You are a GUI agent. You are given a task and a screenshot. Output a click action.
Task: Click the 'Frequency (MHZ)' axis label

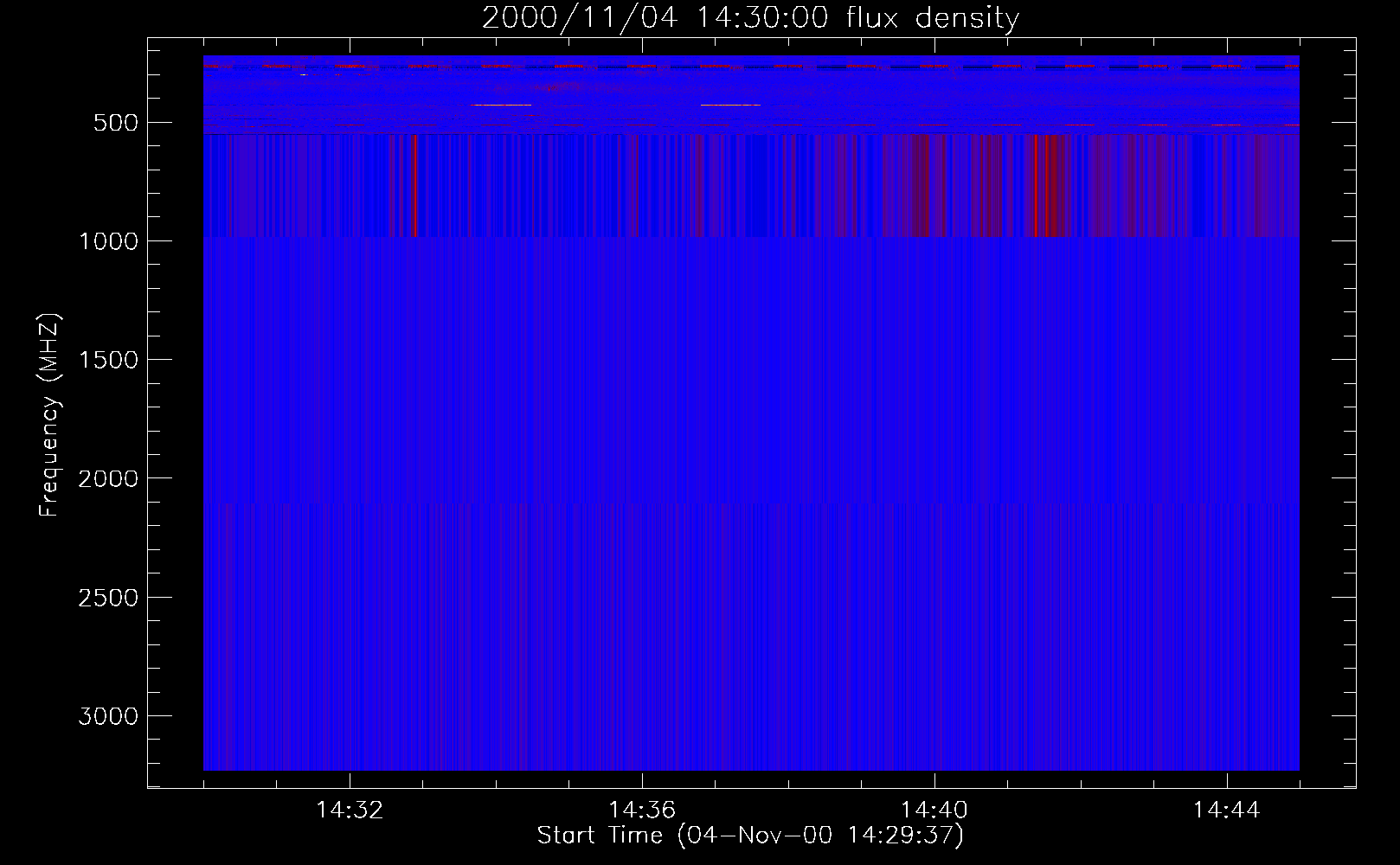coord(49,415)
